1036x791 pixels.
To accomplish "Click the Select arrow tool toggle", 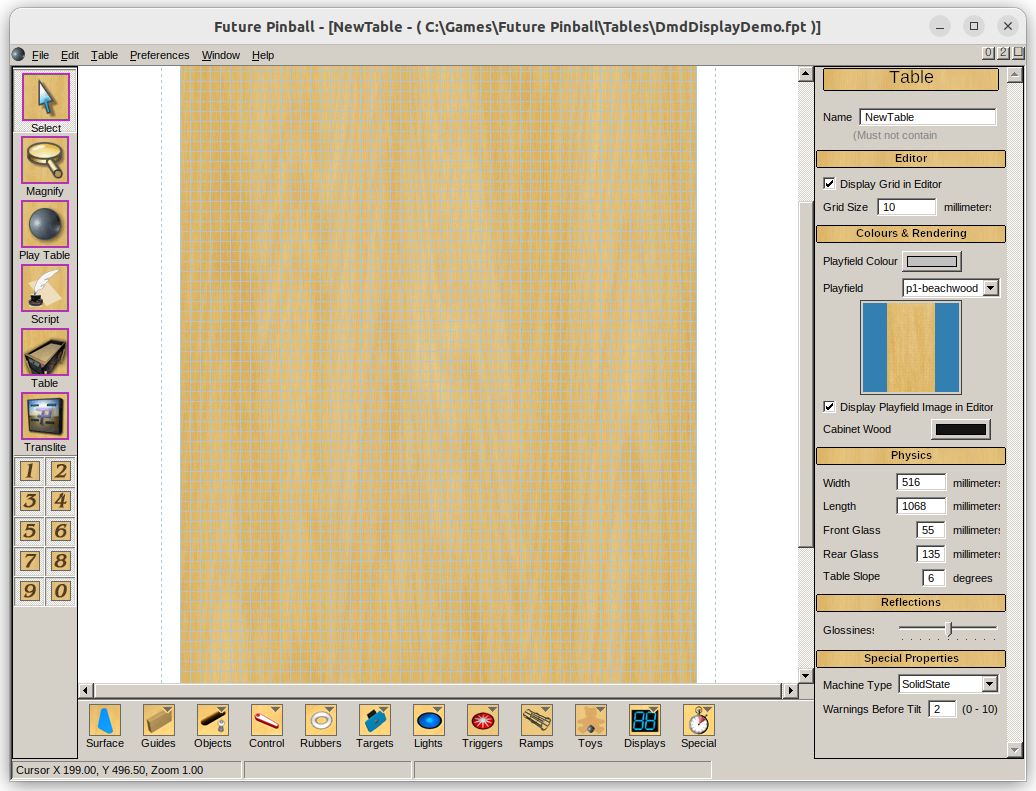I will tap(44, 98).
